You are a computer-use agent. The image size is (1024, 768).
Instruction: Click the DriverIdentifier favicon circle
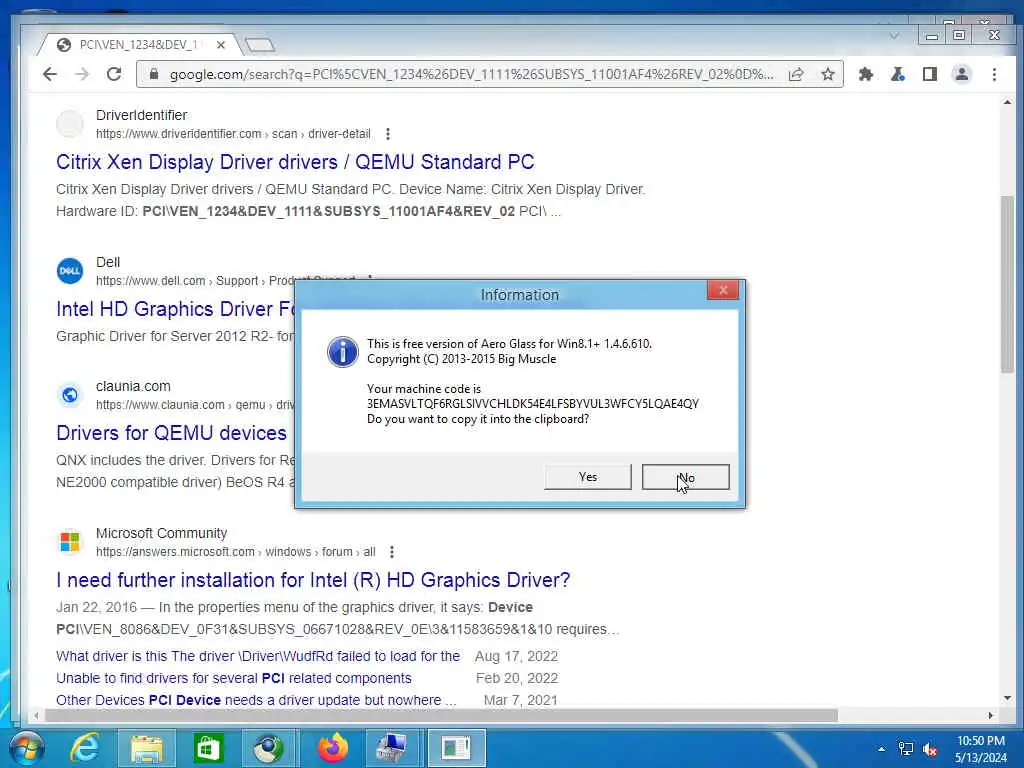coord(70,124)
